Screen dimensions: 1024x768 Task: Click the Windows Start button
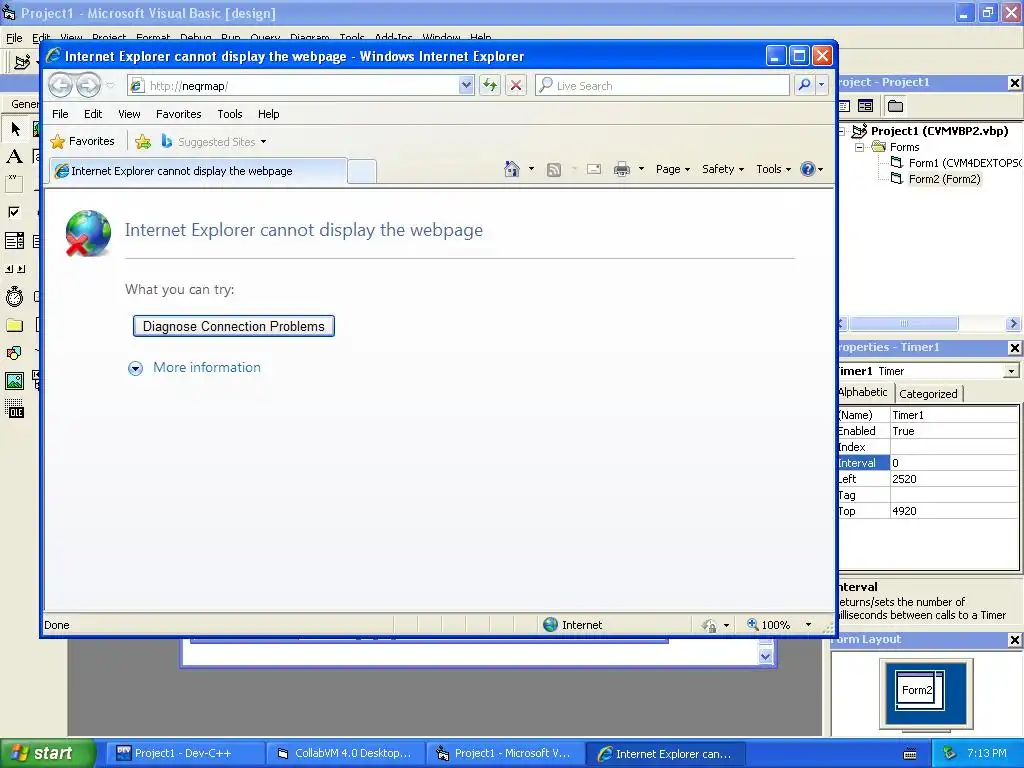(48, 754)
